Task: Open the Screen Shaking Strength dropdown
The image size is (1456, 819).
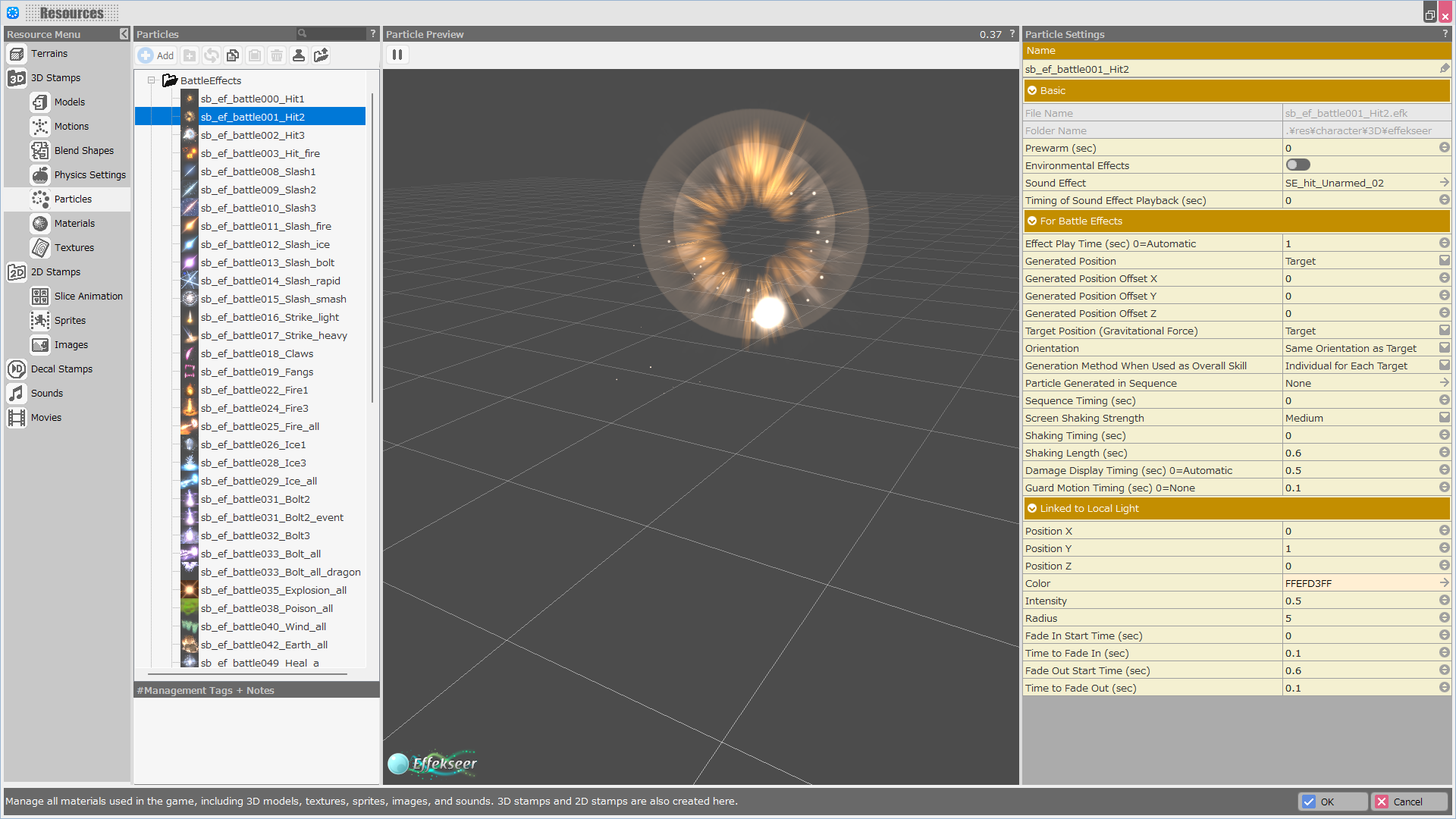Action: click(1444, 418)
